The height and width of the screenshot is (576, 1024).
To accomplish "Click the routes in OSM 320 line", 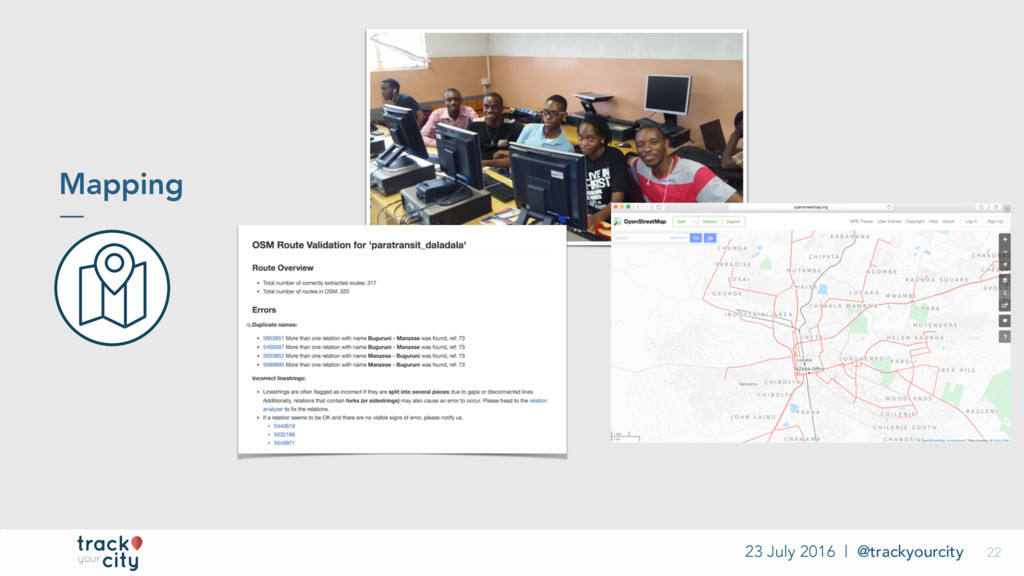I will (x=306, y=291).
